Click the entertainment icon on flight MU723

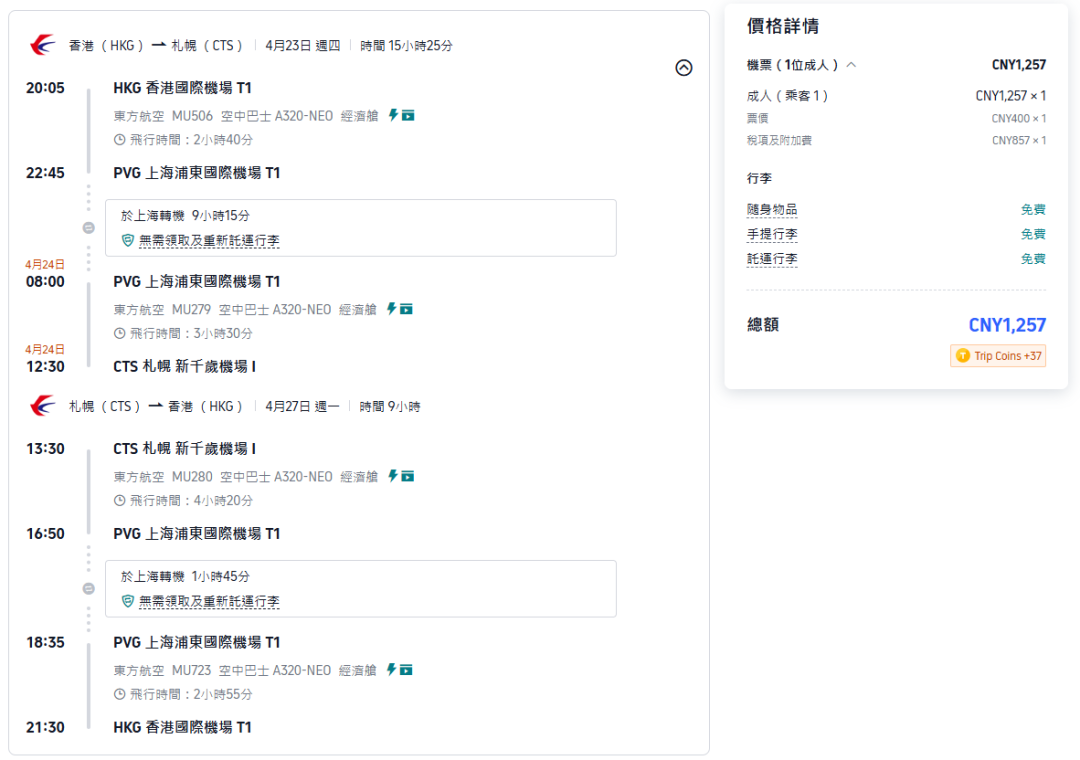click(x=406, y=670)
